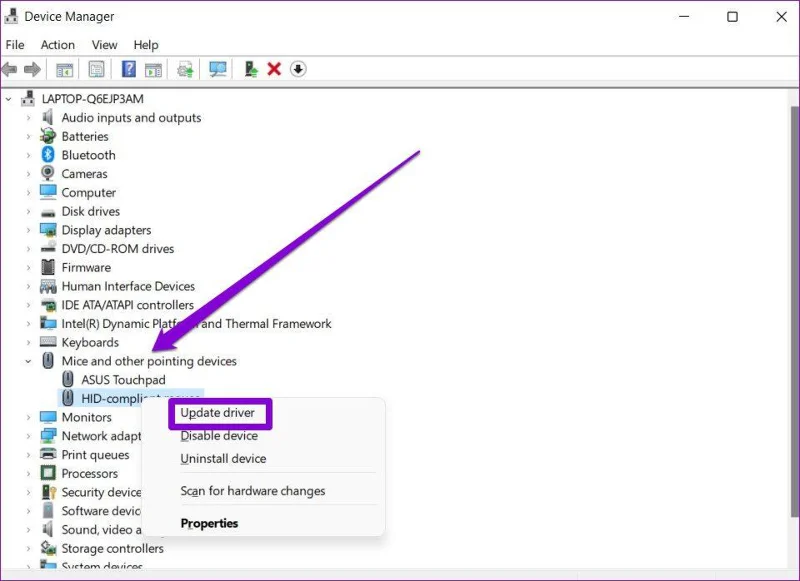This screenshot has width=800, height=581.
Task: Select the Print queues label
Action: [95, 454]
